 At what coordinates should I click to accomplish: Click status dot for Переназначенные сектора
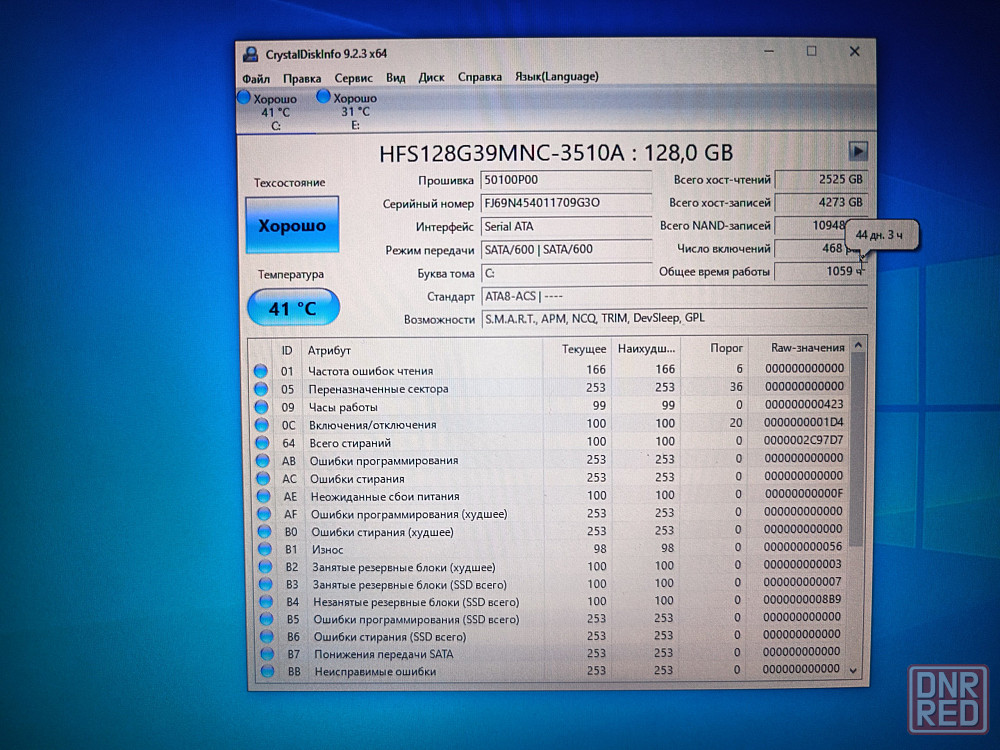(x=261, y=389)
